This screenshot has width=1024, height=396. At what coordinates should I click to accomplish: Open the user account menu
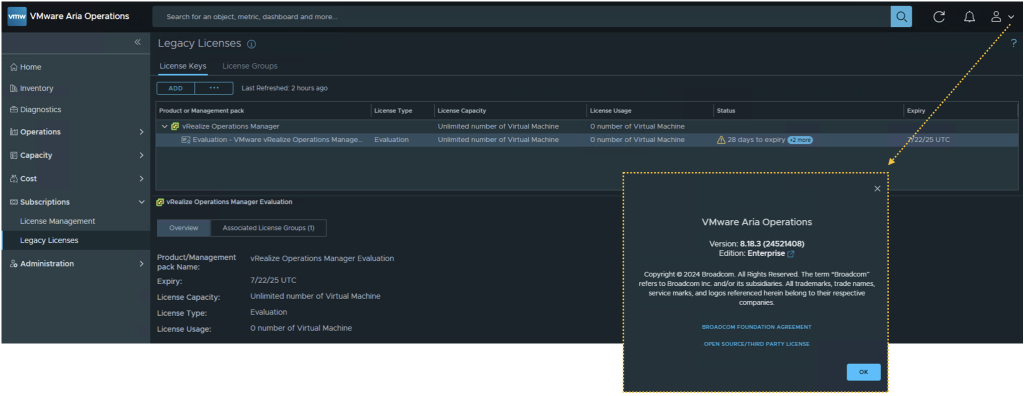click(x=1002, y=17)
